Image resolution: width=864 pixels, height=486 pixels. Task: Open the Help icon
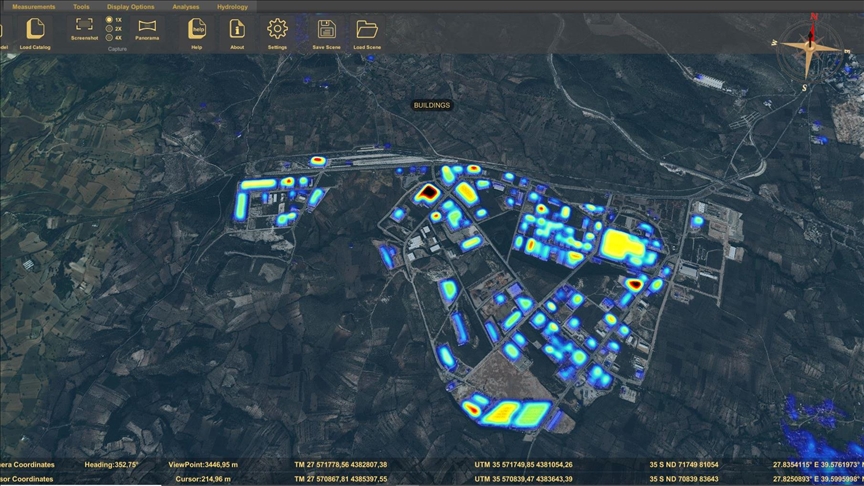point(197,28)
